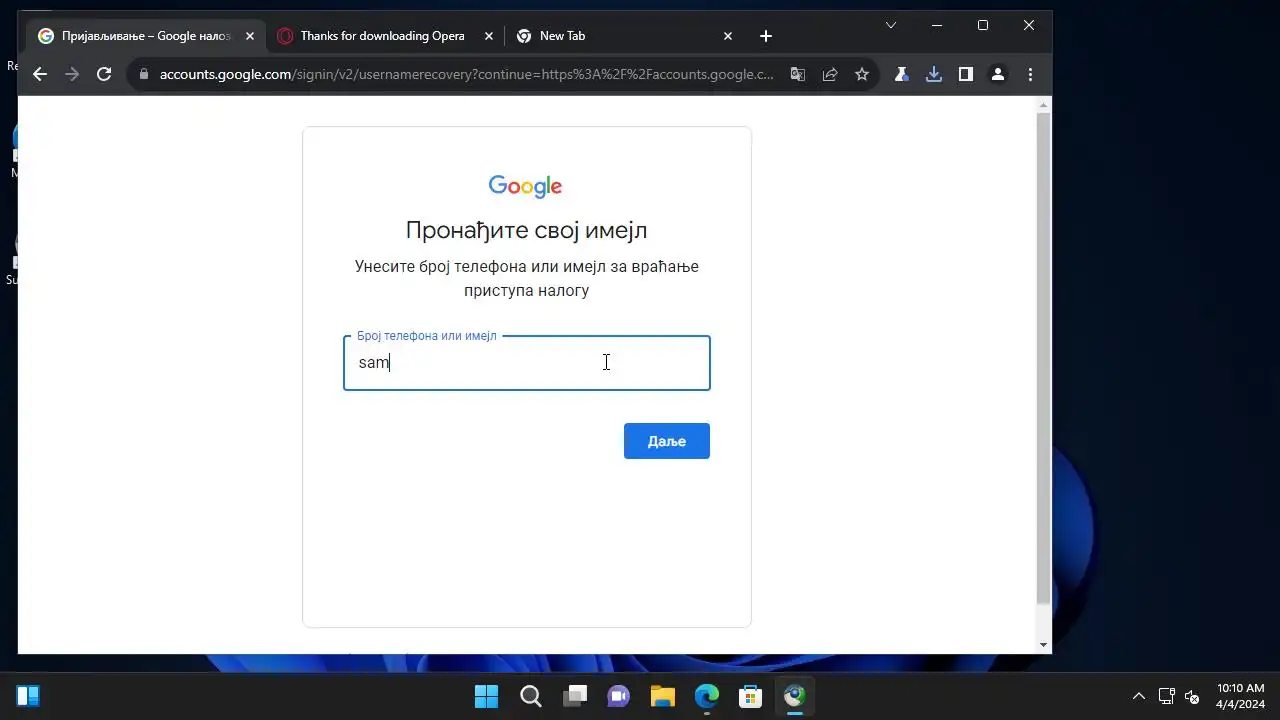Show hidden system tray icons
The height and width of the screenshot is (720, 1280).
(x=1138, y=696)
